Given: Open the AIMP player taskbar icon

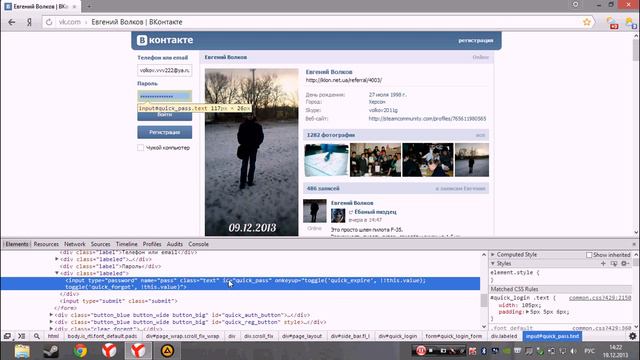Looking at the screenshot, I should point(167,351).
